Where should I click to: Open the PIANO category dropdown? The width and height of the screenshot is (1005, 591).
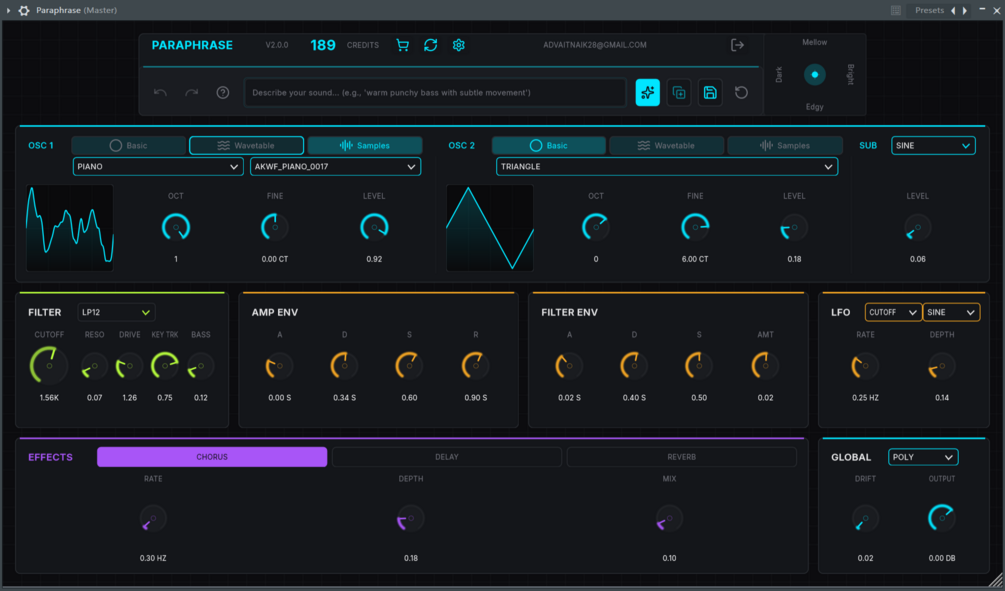coord(158,167)
